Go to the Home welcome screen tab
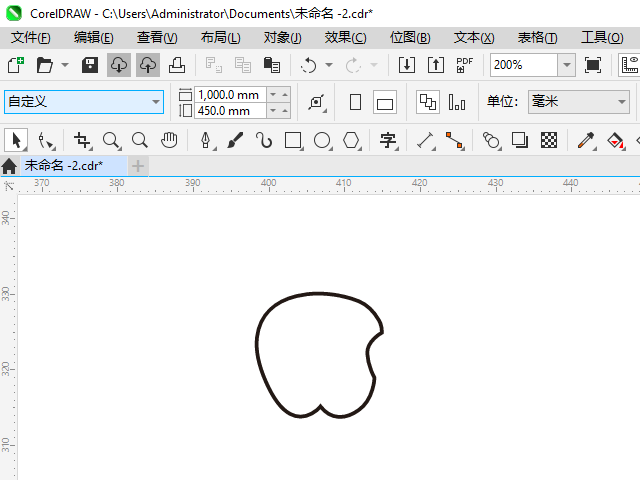 coord(10,165)
